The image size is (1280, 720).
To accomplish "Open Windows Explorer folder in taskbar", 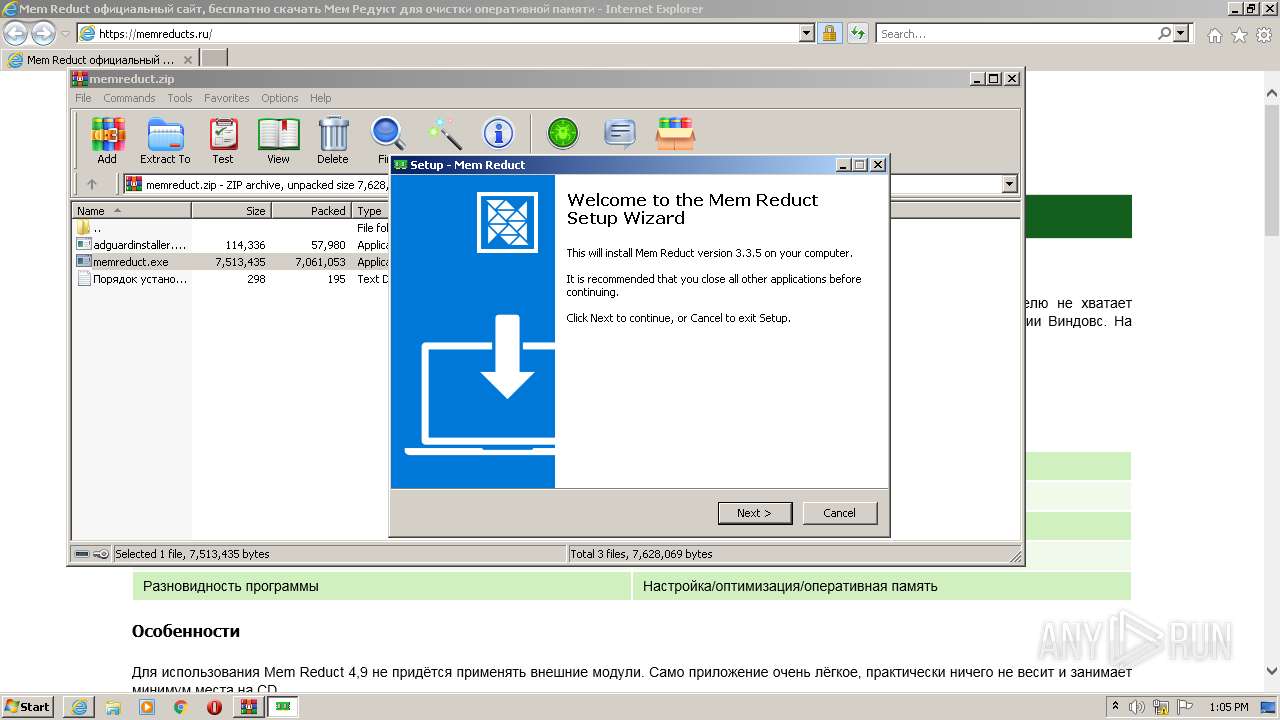I will [x=113, y=707].
